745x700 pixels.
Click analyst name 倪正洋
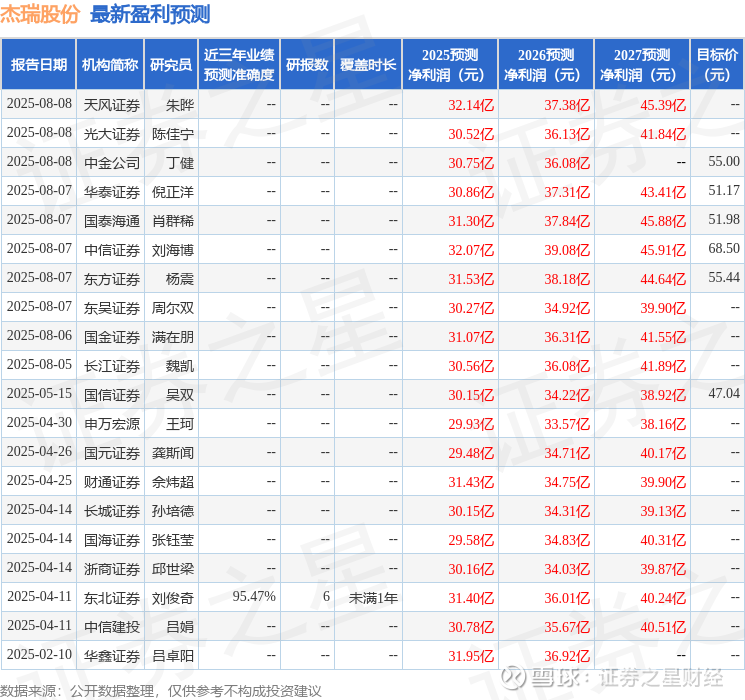(173, 192)
